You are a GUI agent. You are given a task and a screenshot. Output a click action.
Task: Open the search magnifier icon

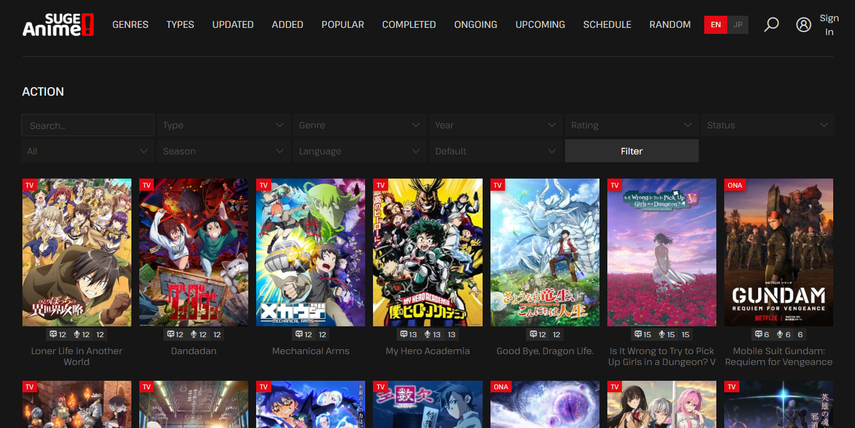[x=771, y=24]
